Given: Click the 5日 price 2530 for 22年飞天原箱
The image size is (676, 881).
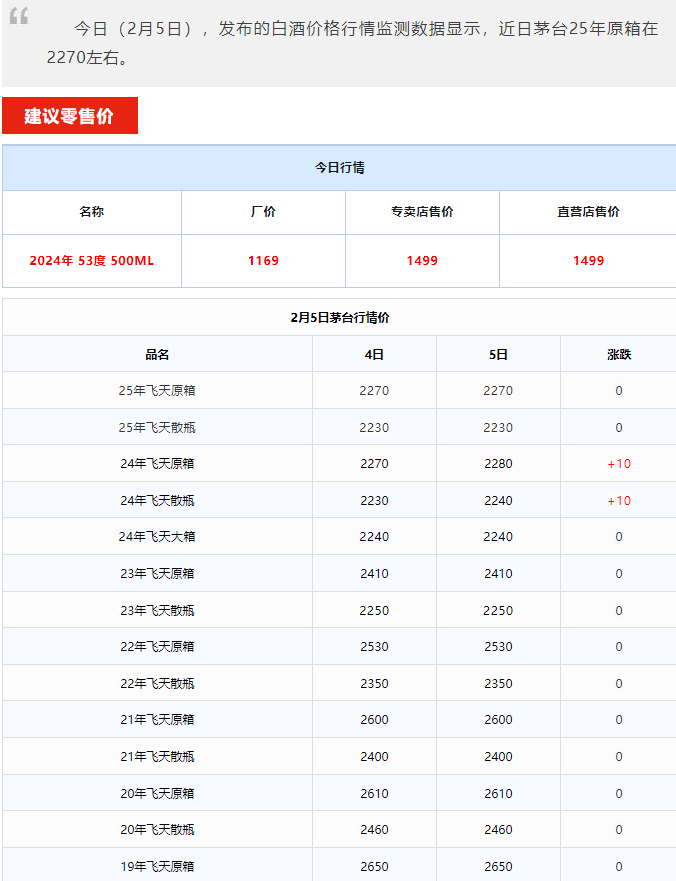Looking at the screenshot, I should pyautogui.click(x=498, y=647).
